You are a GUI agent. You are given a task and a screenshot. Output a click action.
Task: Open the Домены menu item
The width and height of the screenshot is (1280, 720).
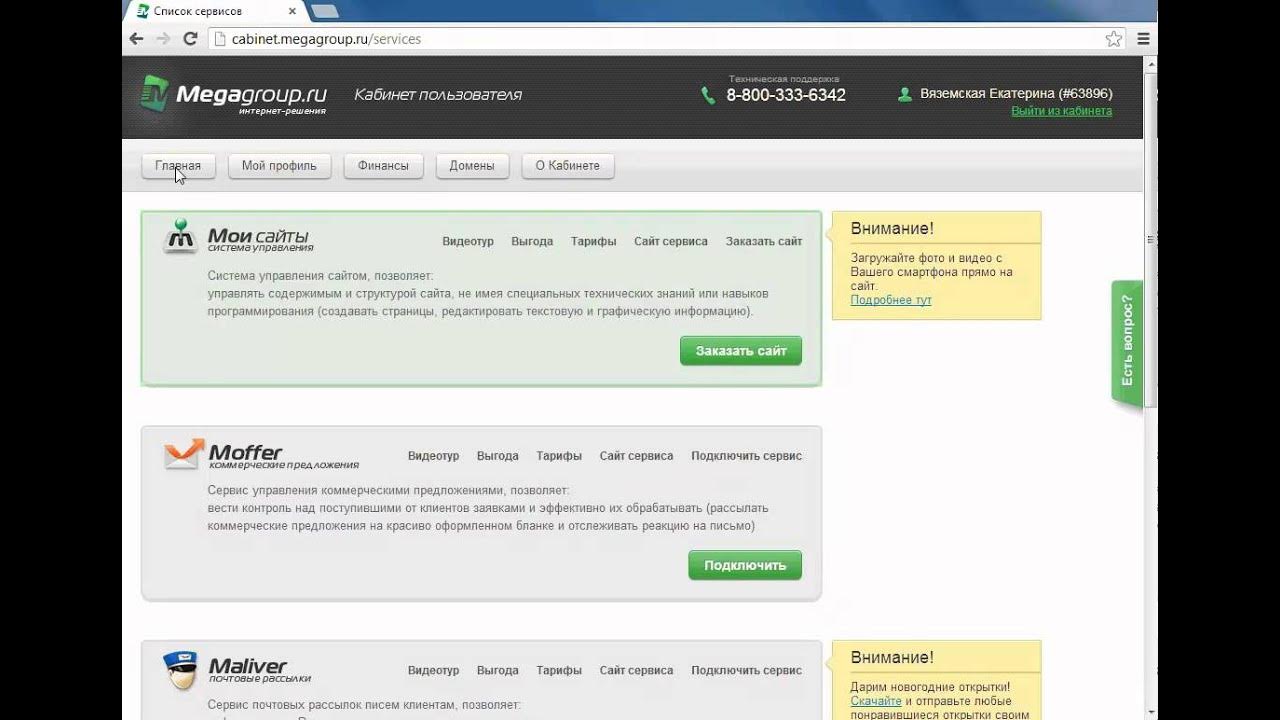(472, 166)
